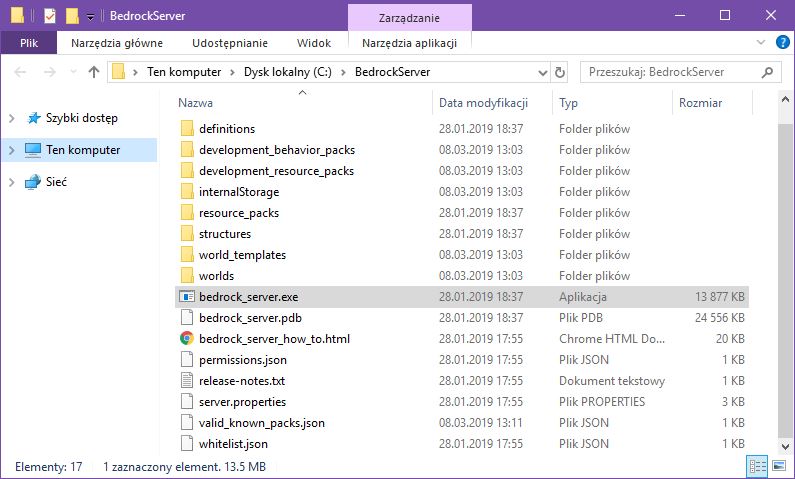The height and width of the screenshot is (479, 795).
Task: Go up one folder level arrow
Action: point(94,72)
